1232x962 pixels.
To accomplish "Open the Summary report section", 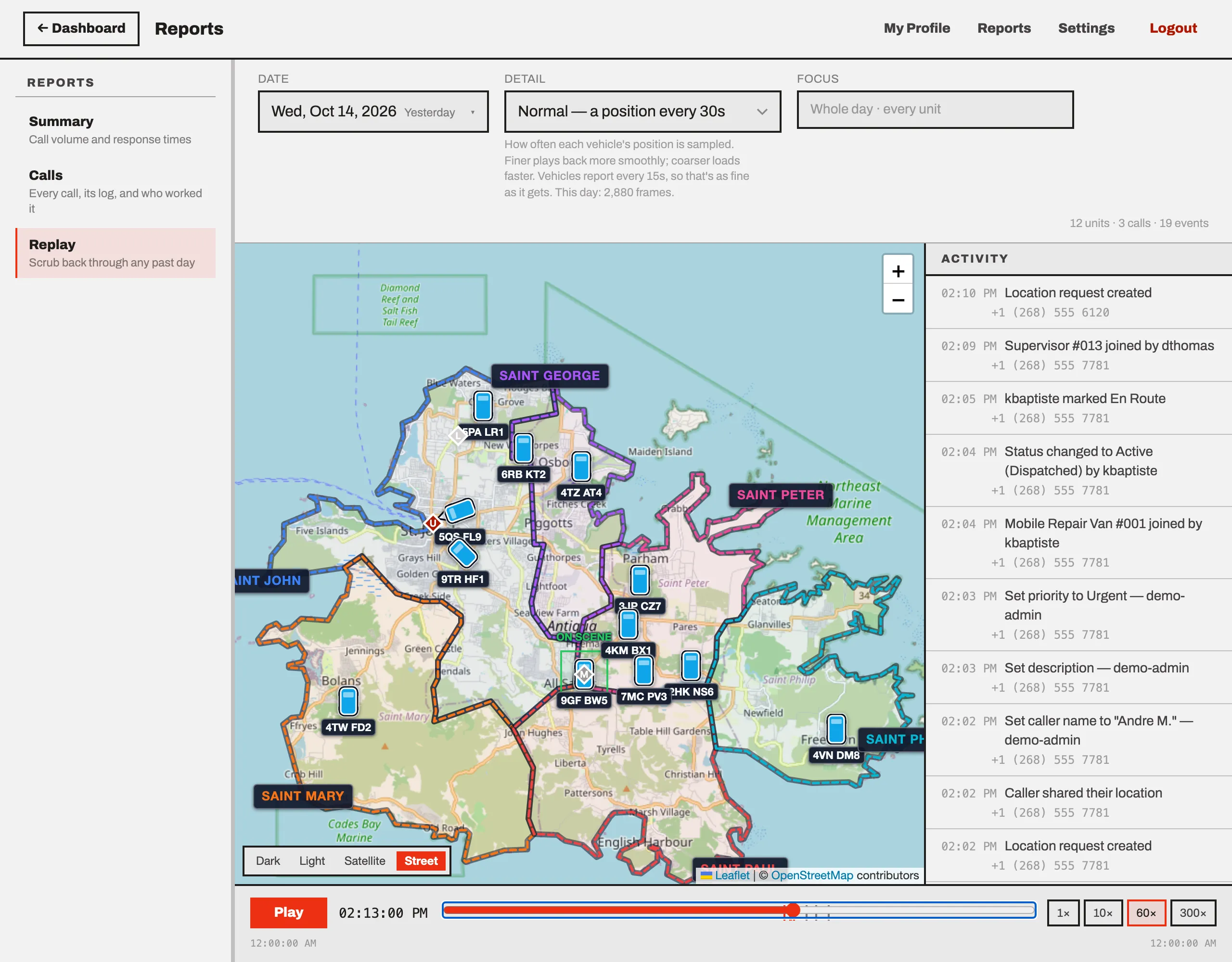I will 115,130.
